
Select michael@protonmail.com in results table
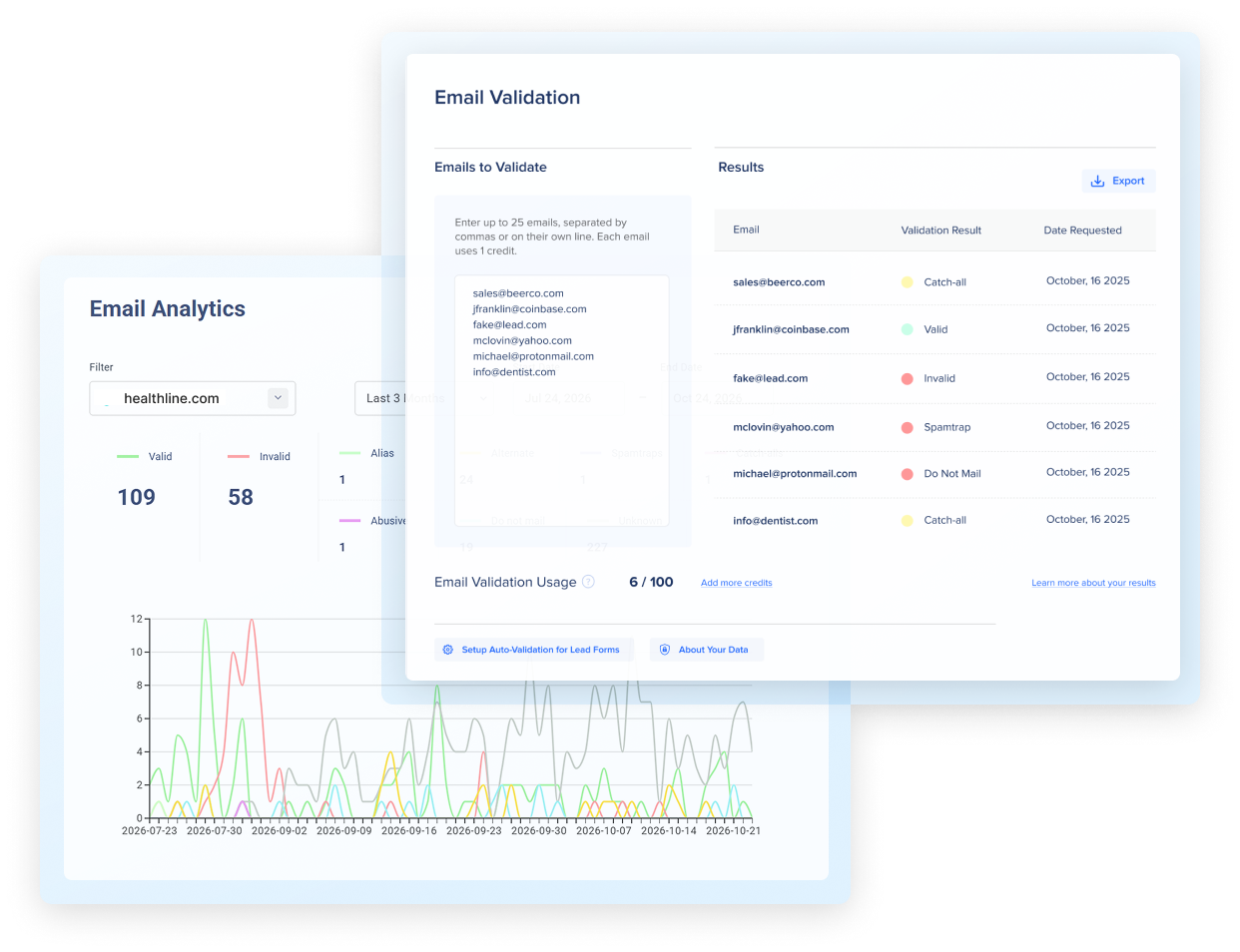795,474
